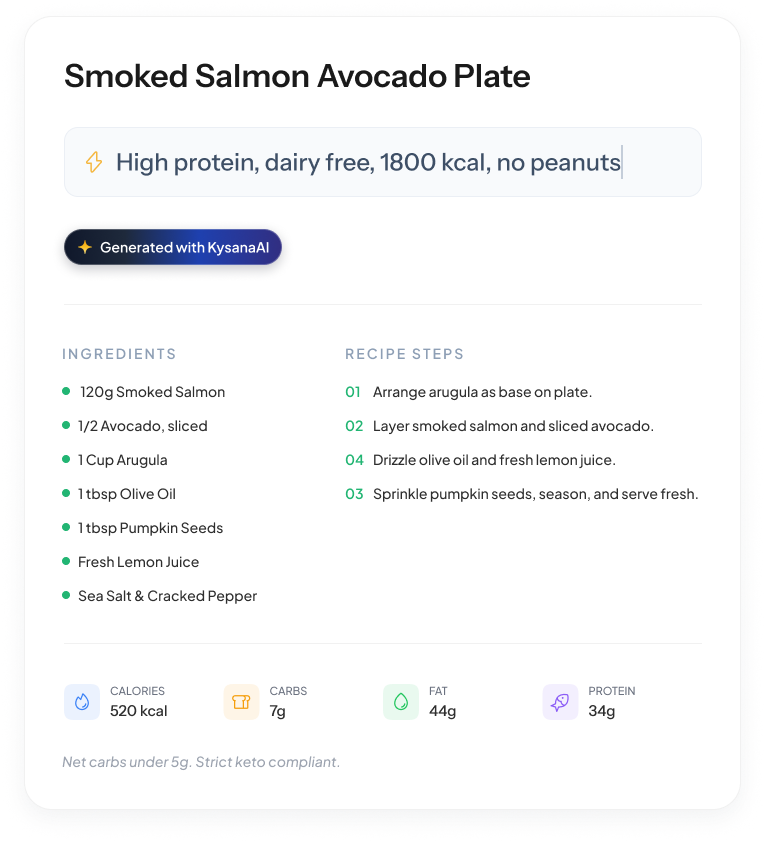The height and width of the screenshot is (842, 765).
Task: Click the 1 tbsp Olive Oil ingredient
Action: [127, 494]
